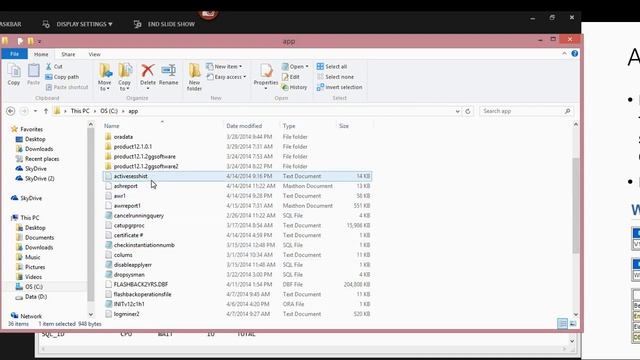Sort by the Name column header
The width and height of the screenshot is (640, 360).
[111, 126]
